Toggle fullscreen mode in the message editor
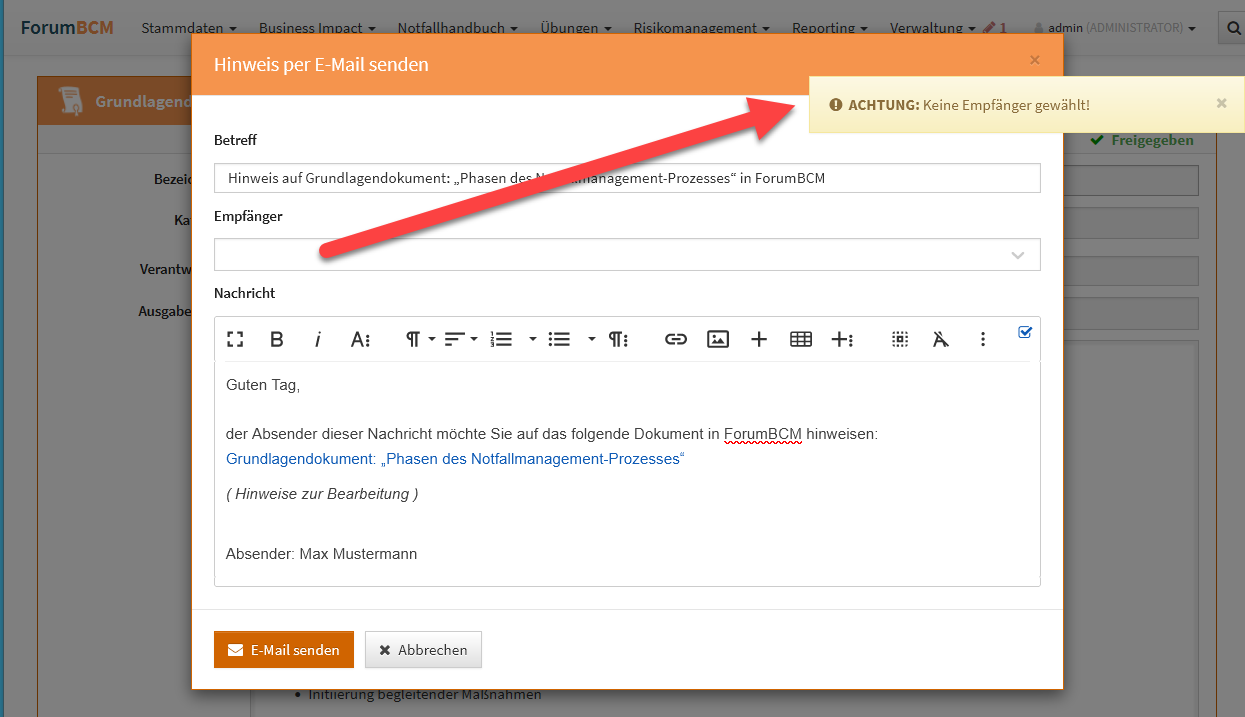Screen dimensions: 1245x717 235,339
